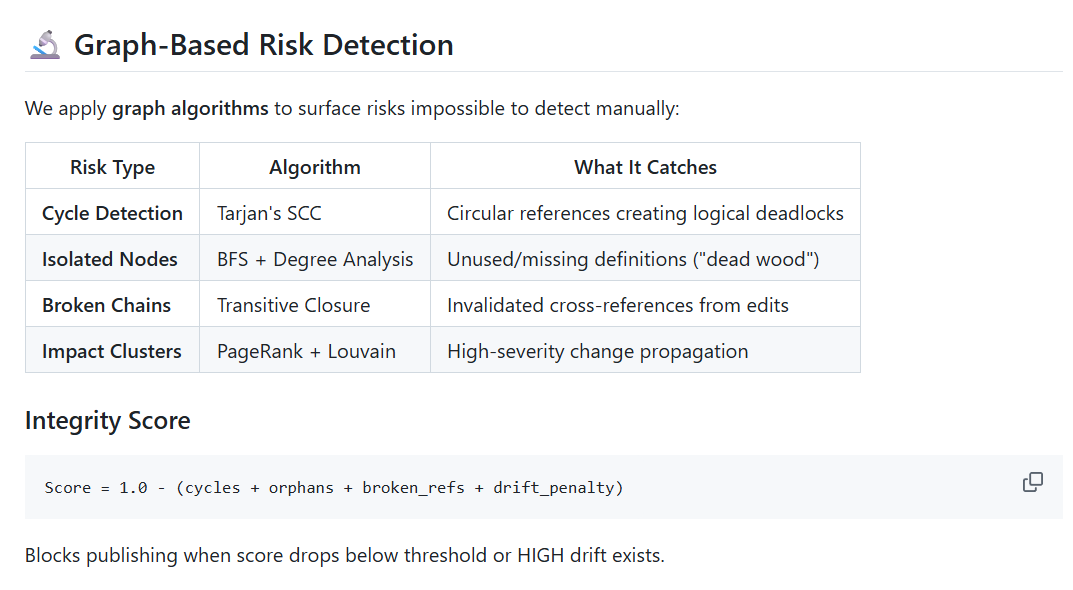The image size is (1073, 590).
Task: Click the Blocks publishing paragraph
Action: pyautogui.click(x=344, y=555)
